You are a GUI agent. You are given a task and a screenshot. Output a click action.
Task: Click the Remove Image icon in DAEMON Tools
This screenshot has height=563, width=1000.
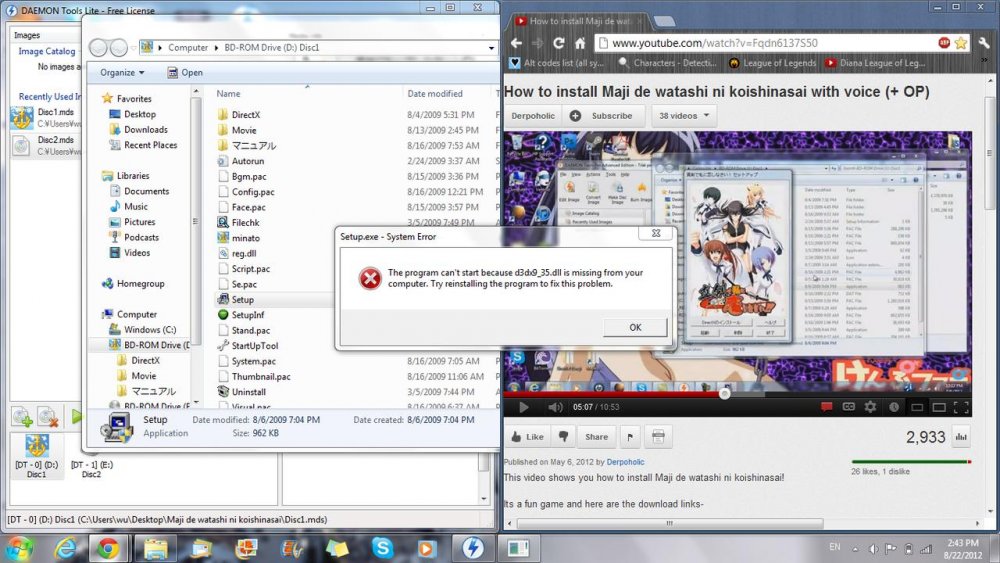tap(47, 415)
